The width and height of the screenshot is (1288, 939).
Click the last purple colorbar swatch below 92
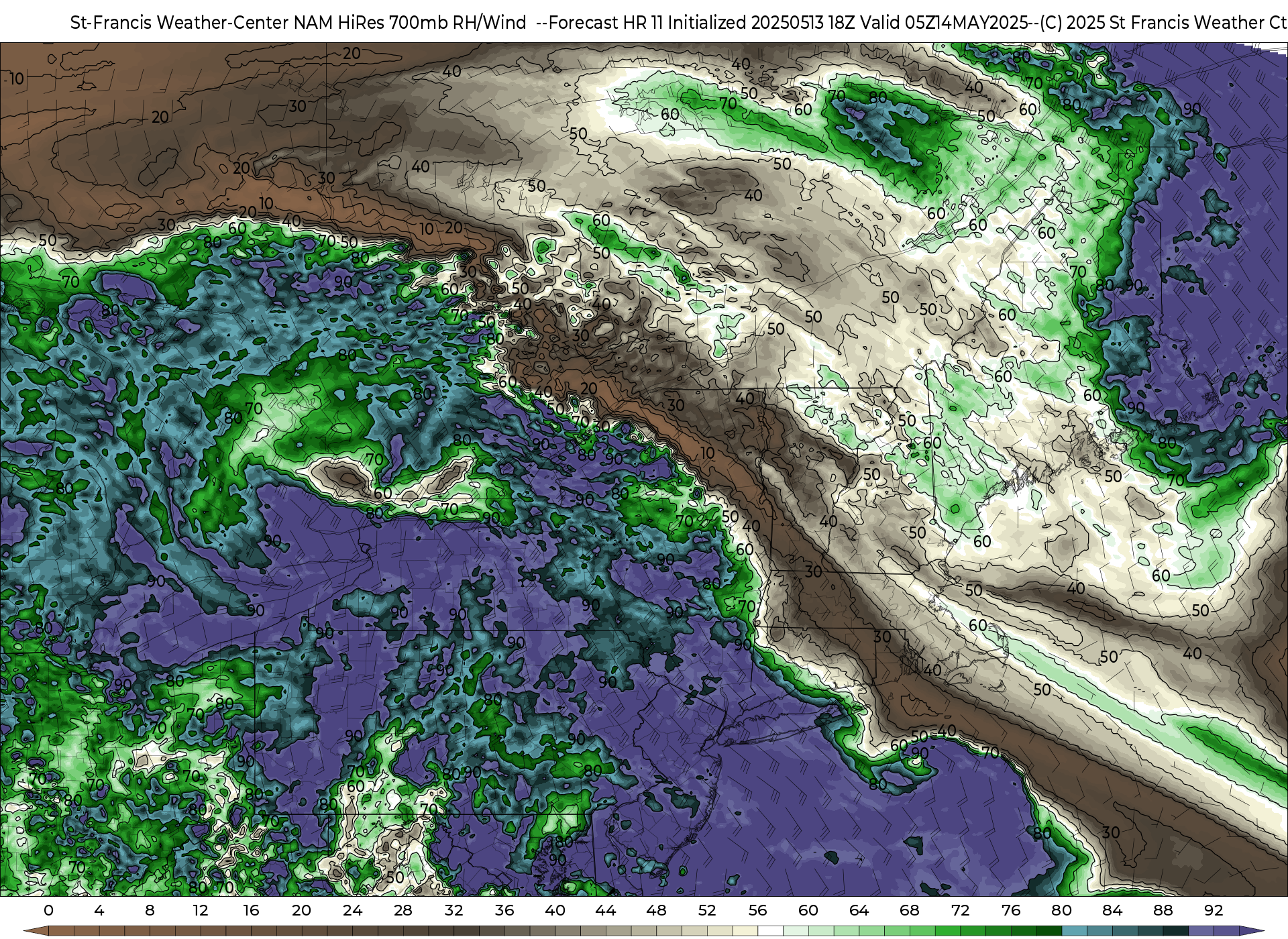point(1226,931)
